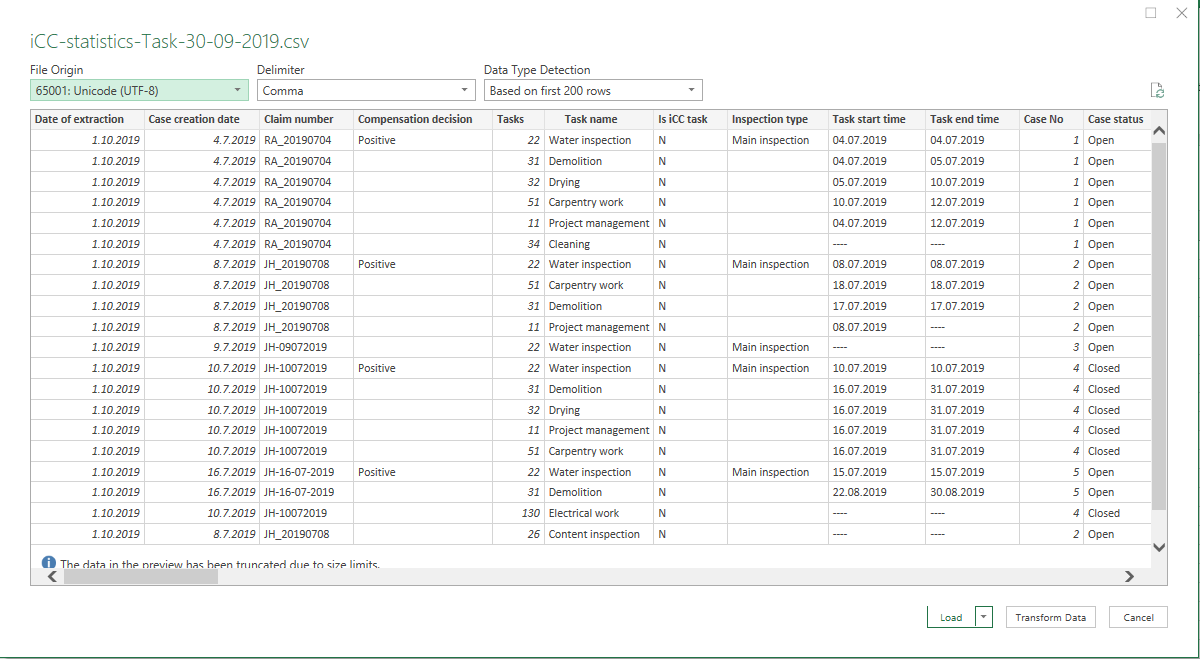Image resolution: width=1200 pixels, height=659 pixels.
Task: Open the File Origin dropdown
Action: click(x=139, y=90)
